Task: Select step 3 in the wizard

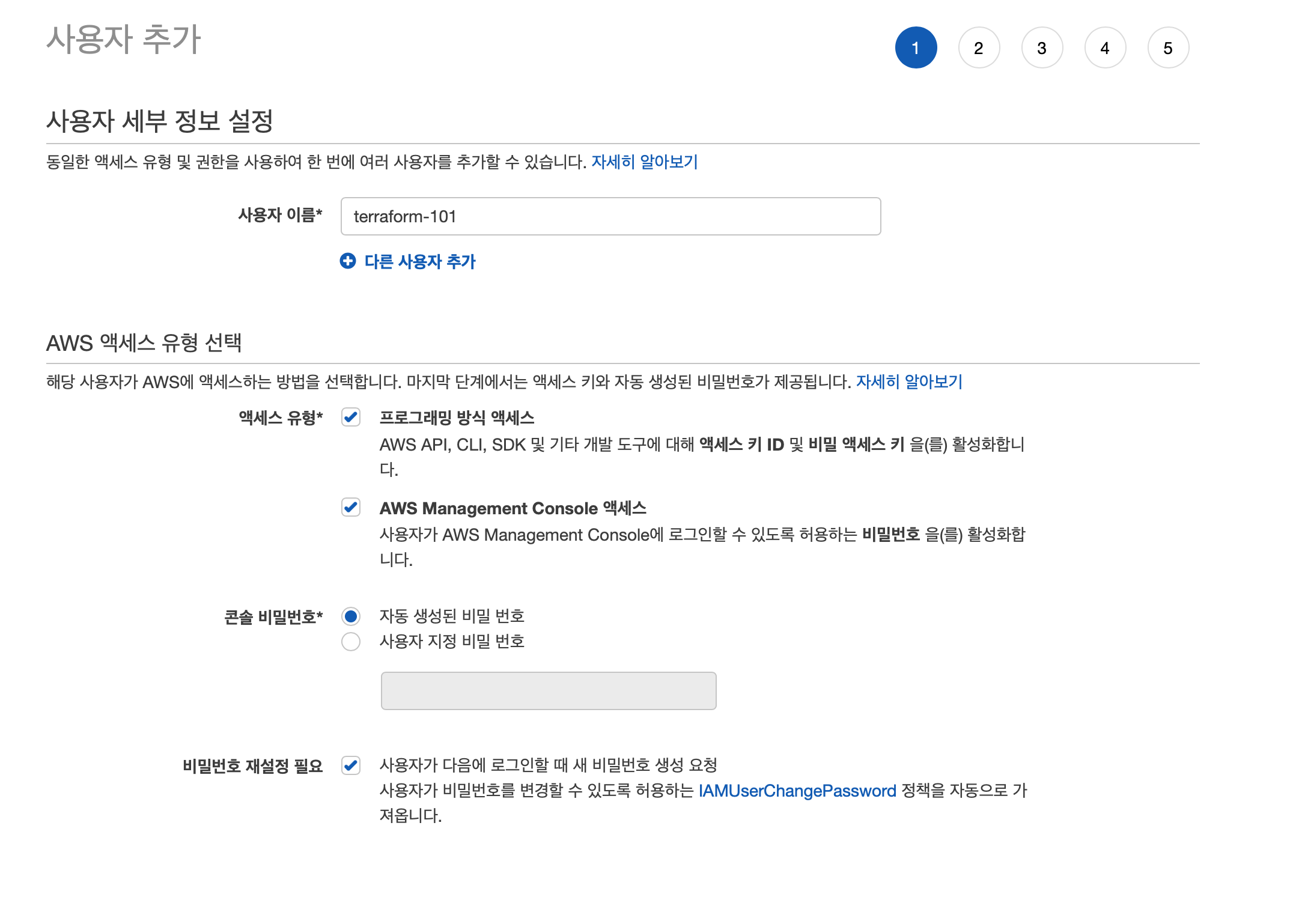Action: [x=1041, y=48]
